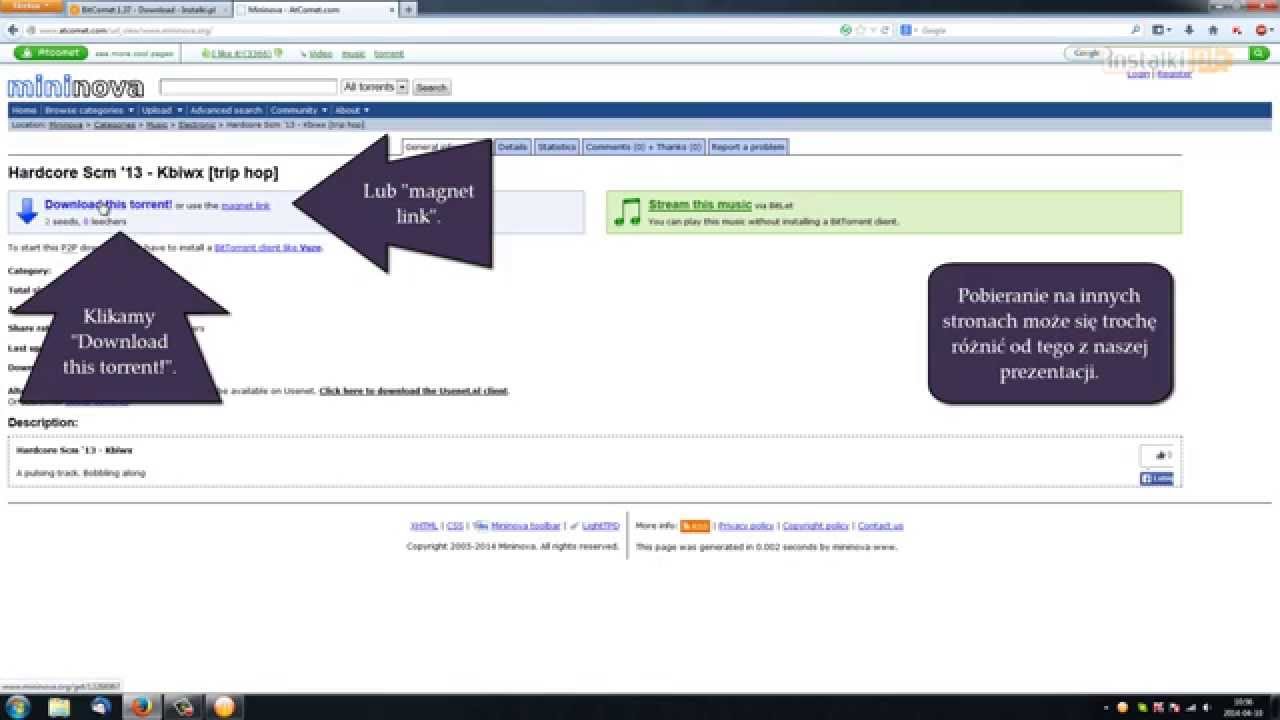The height and width of the screenshot is (720, 1280).
Task: Open the file explorer taskbar icon
Action: tap(59, 707)
